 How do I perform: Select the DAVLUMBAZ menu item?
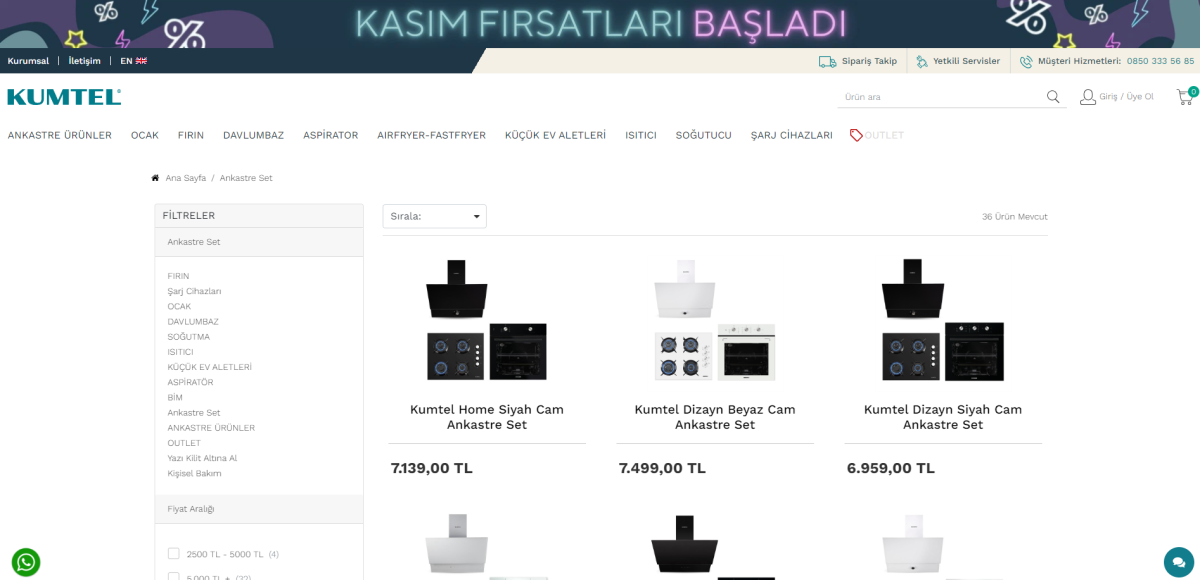[x=253, y=135]
